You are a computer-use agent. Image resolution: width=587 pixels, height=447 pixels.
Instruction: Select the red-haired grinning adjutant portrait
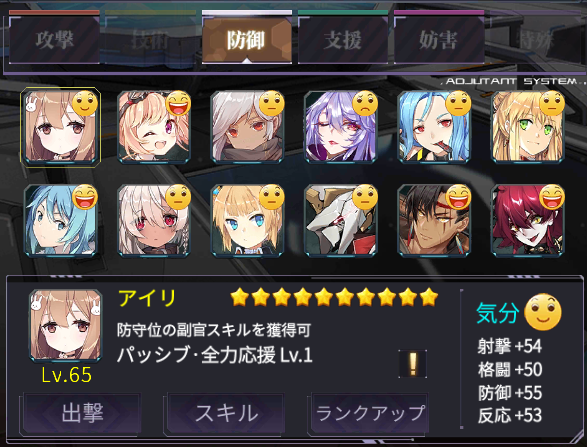pos(528,221)
